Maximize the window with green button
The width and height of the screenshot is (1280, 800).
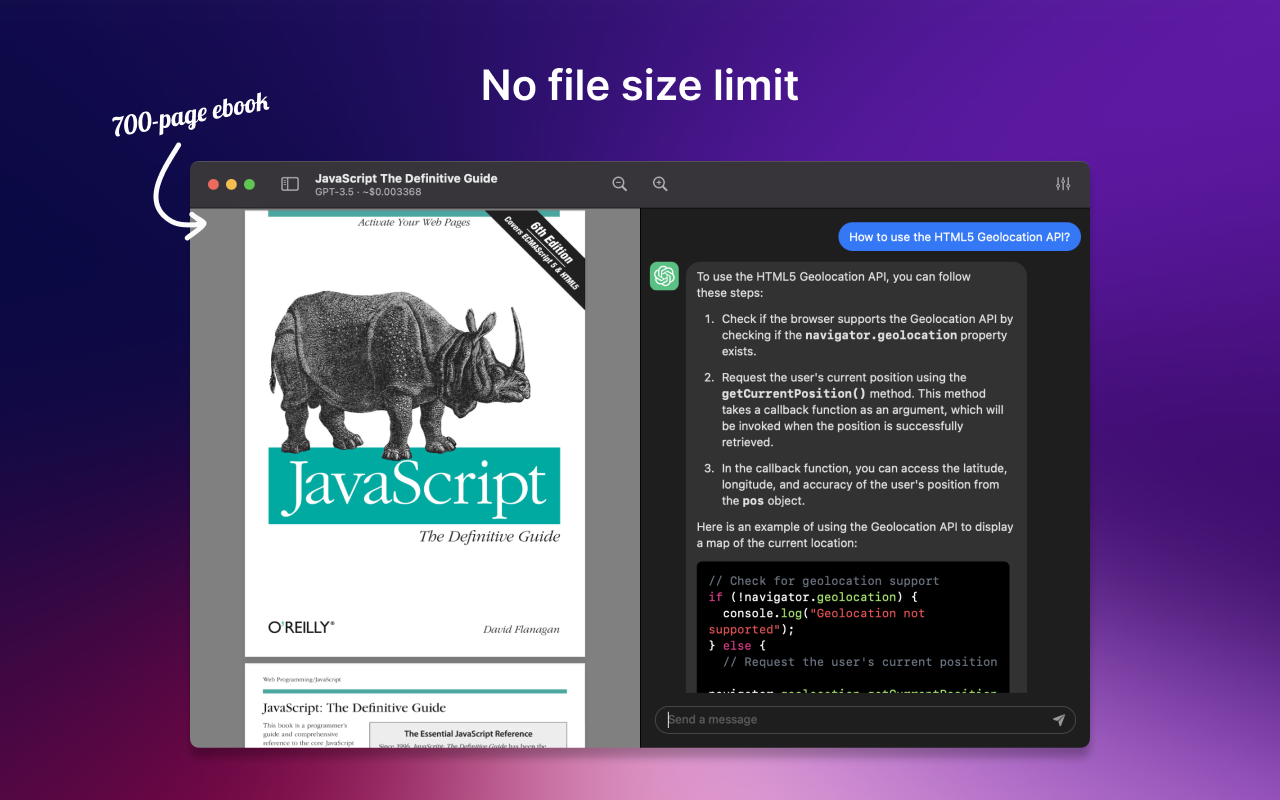coord(249,184)
